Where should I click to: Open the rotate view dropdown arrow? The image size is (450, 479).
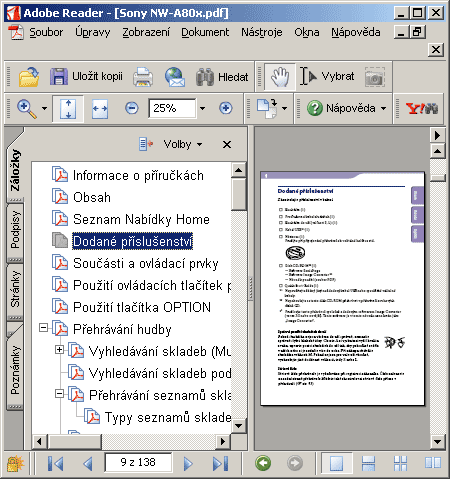(284, 108)
